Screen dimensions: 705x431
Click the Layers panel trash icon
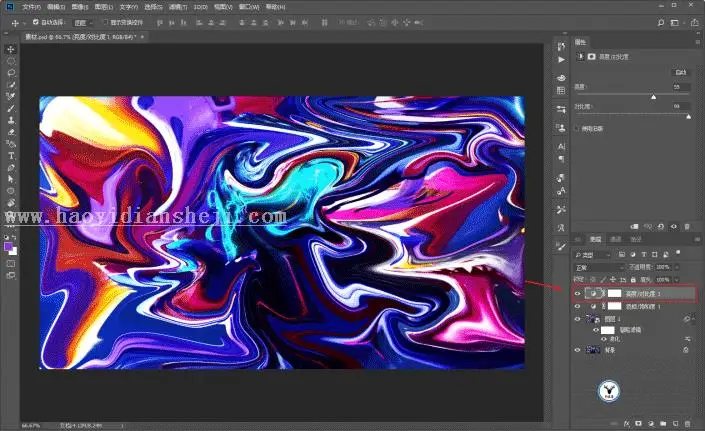(x=687, y=423)
